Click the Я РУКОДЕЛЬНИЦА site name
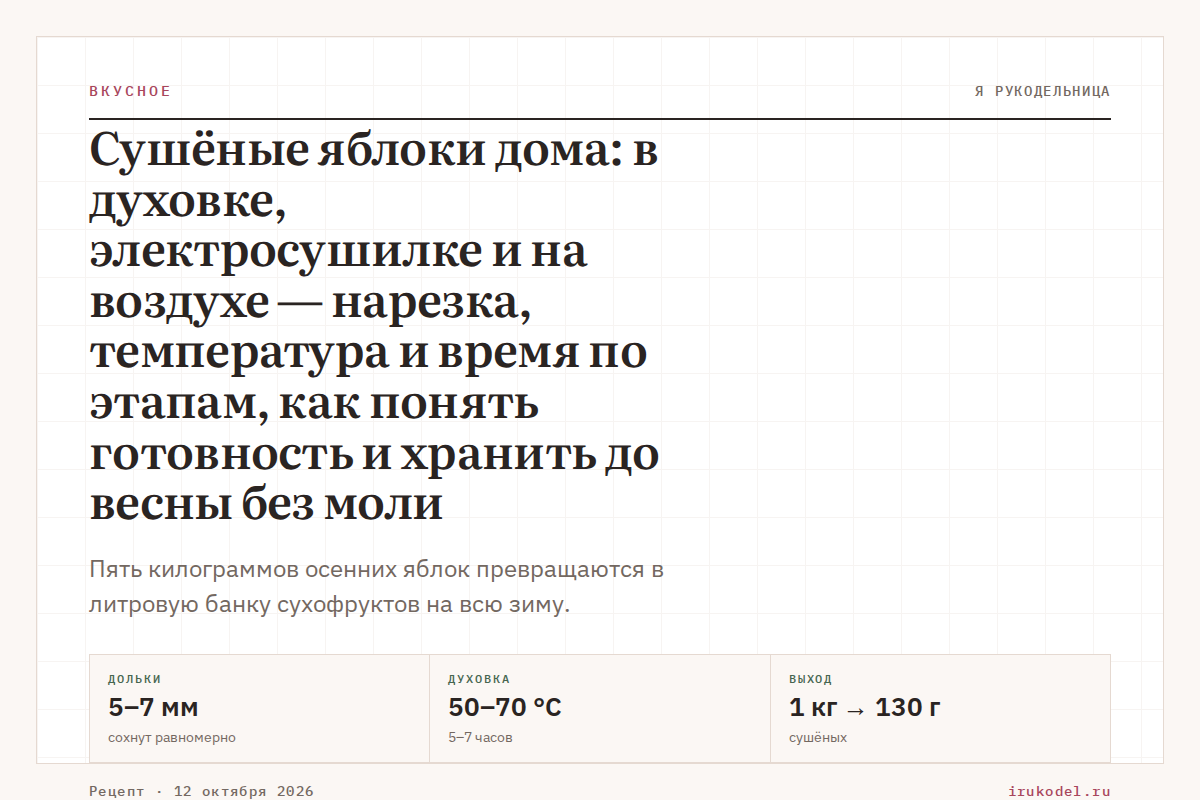Viewport: 1200px width, 800px height. (1042, 91)
